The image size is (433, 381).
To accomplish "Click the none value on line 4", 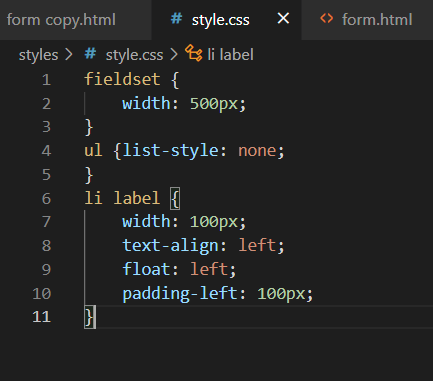I will tap(257, 151).
